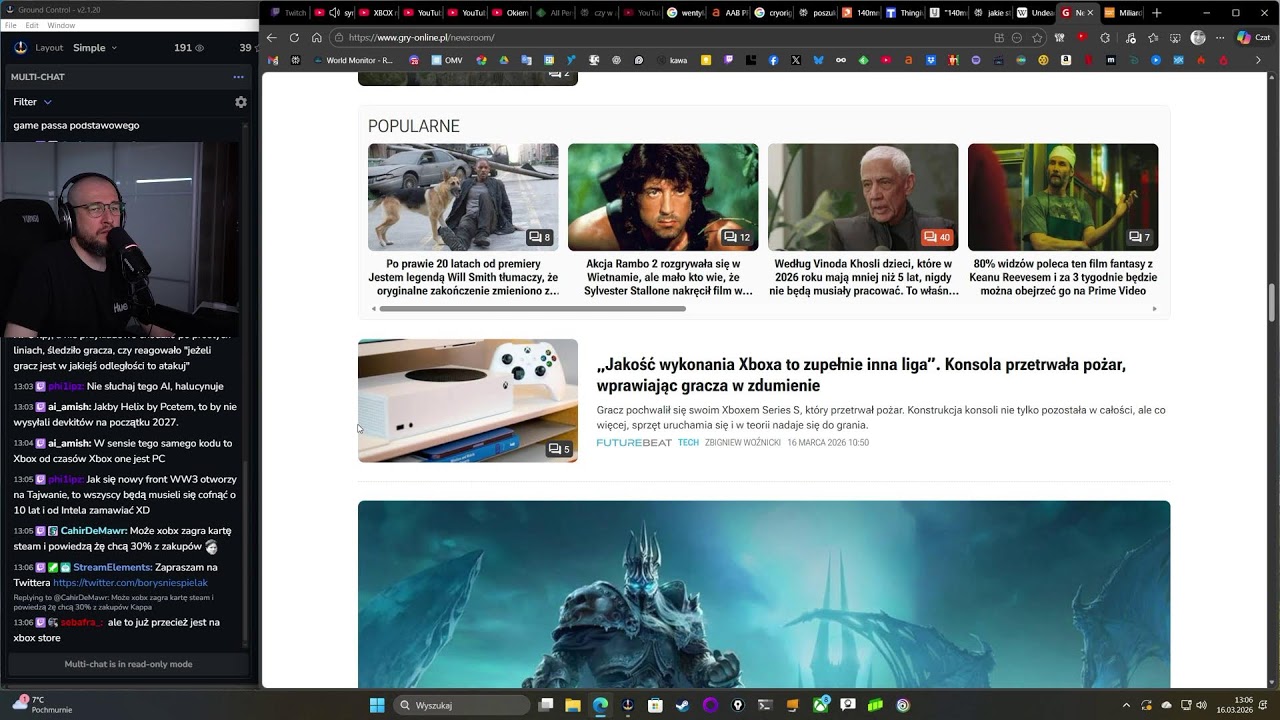This screenshot has width=1280, height=720.
Task: Open the Edit menu in Ground Control
Action: [x=32, y=25]
